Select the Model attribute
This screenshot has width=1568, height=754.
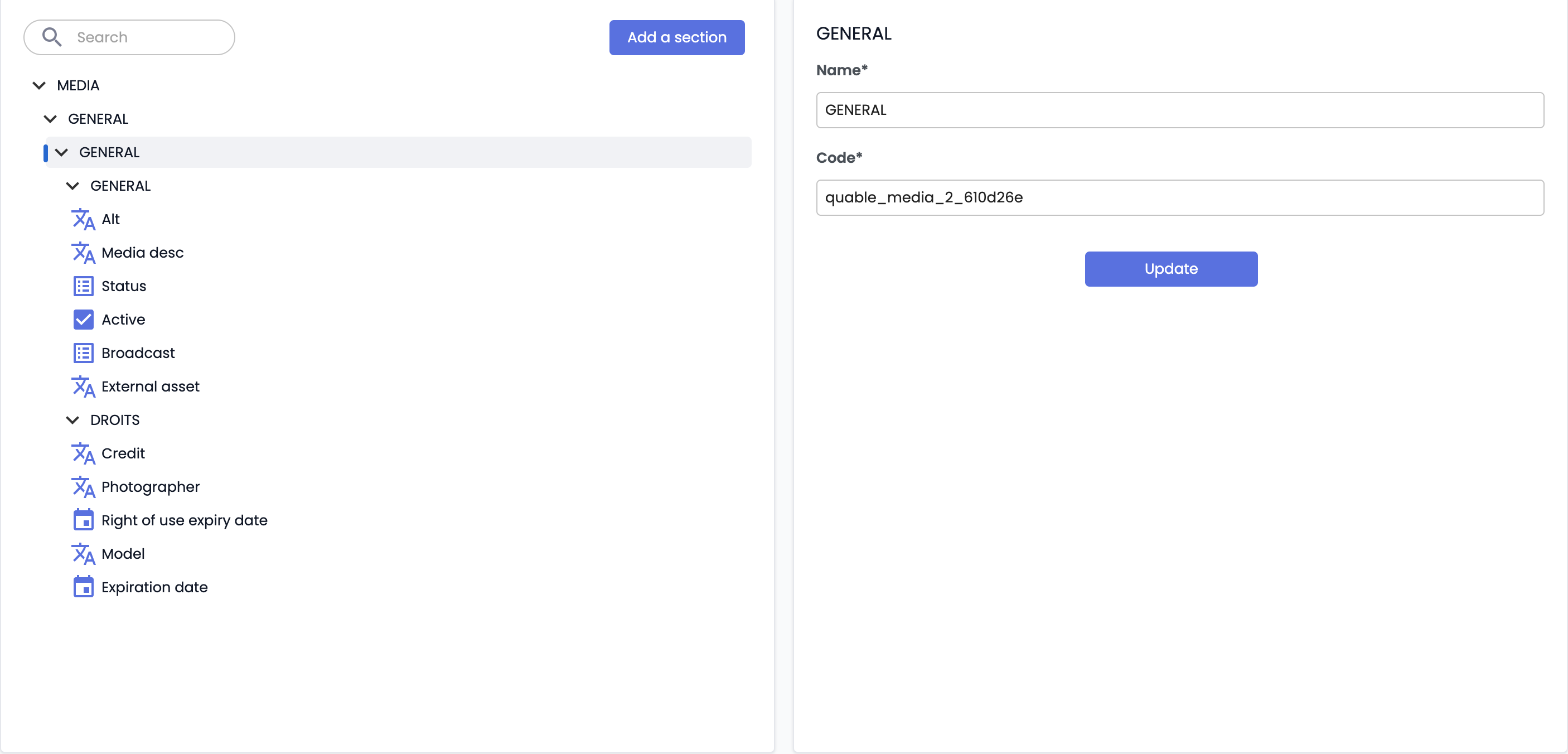(123, 554)
